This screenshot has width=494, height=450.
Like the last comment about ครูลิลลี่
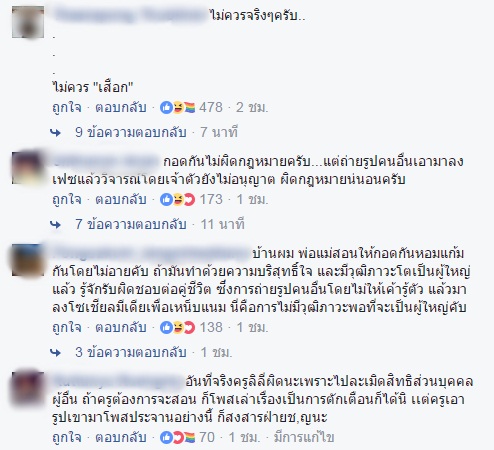[67, 438]
